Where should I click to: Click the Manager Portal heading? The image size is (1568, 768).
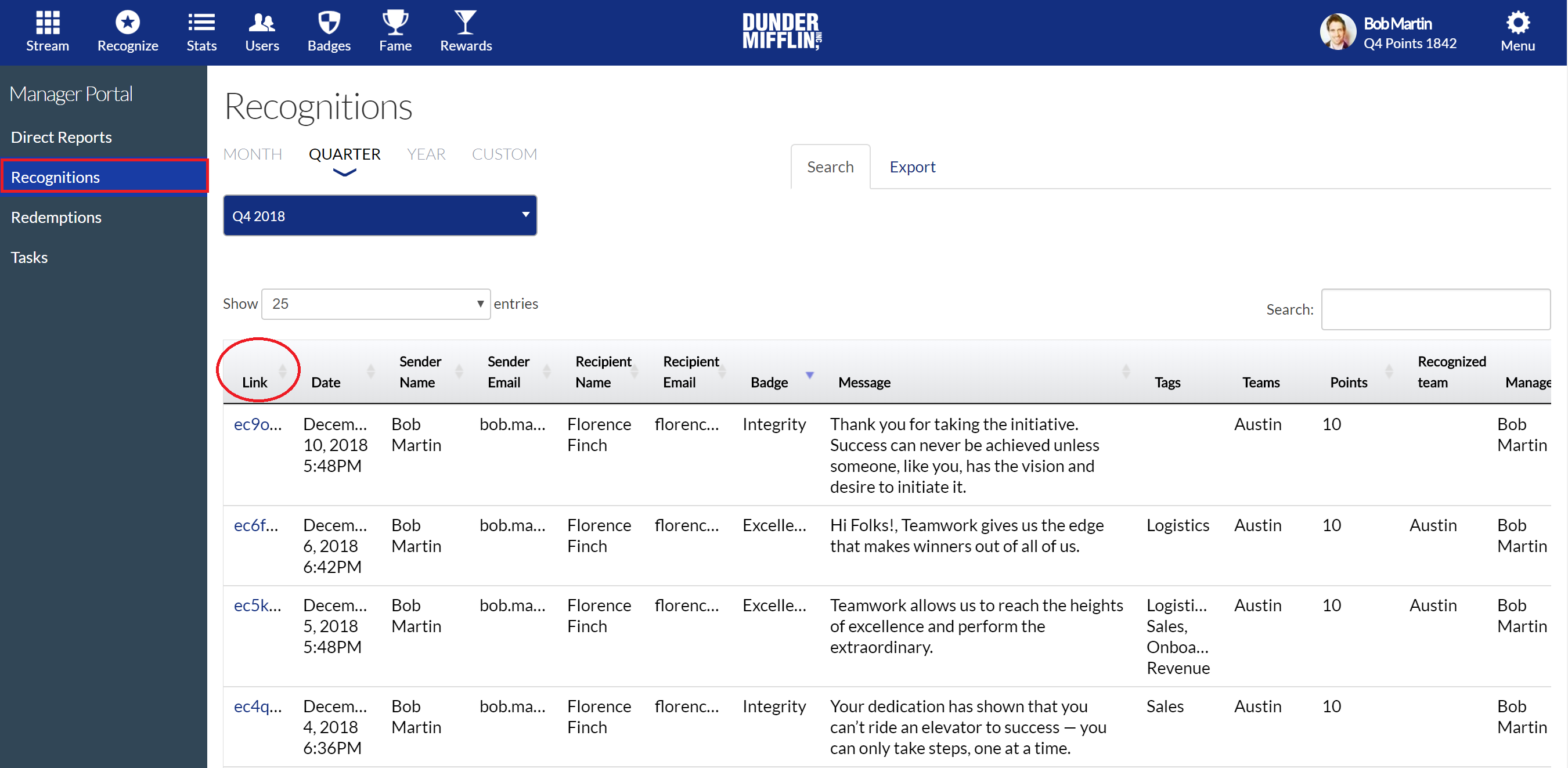(71, 93)
